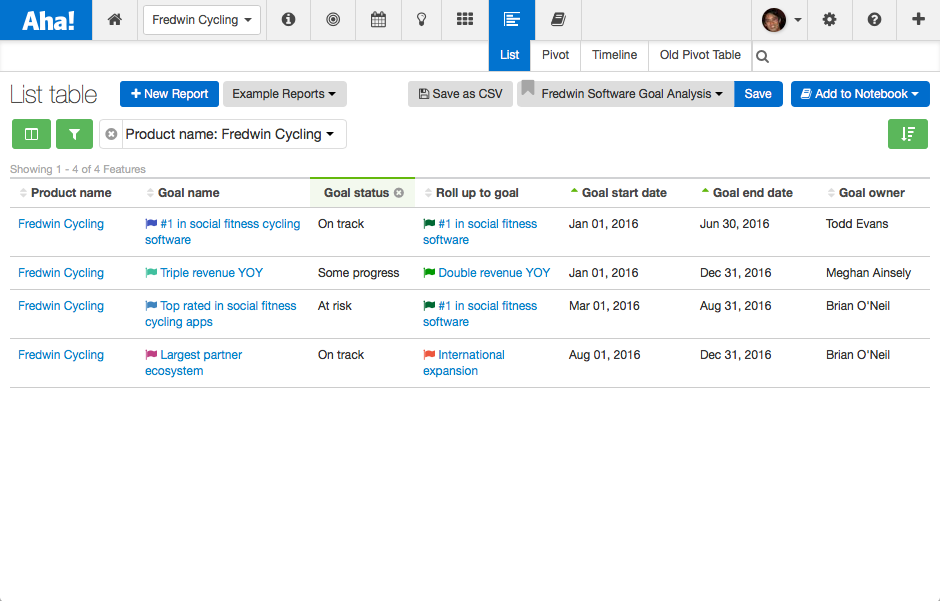Click the New Report button
The image size is (940, 601).
[x=169, y=94]
